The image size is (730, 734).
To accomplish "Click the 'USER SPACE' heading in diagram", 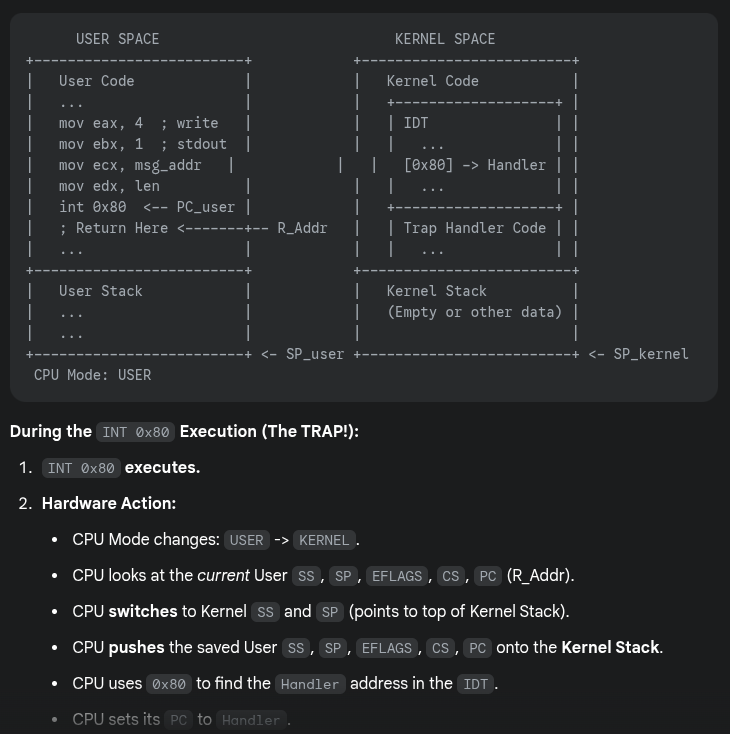I will tap(118, 39).
